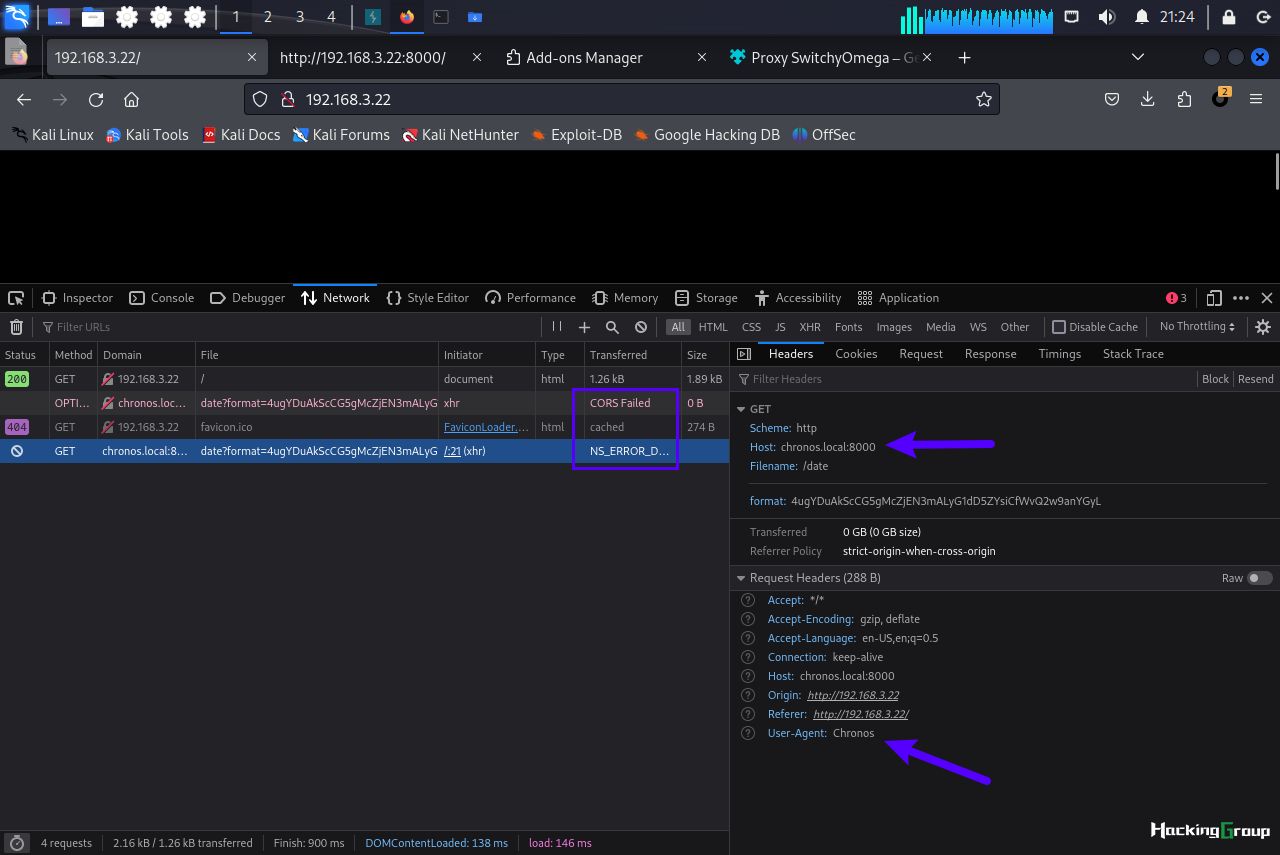Click the request blocking icon
Image resolution: width=1280 pixels, height=855 pixels.
(x=641, y=327)
